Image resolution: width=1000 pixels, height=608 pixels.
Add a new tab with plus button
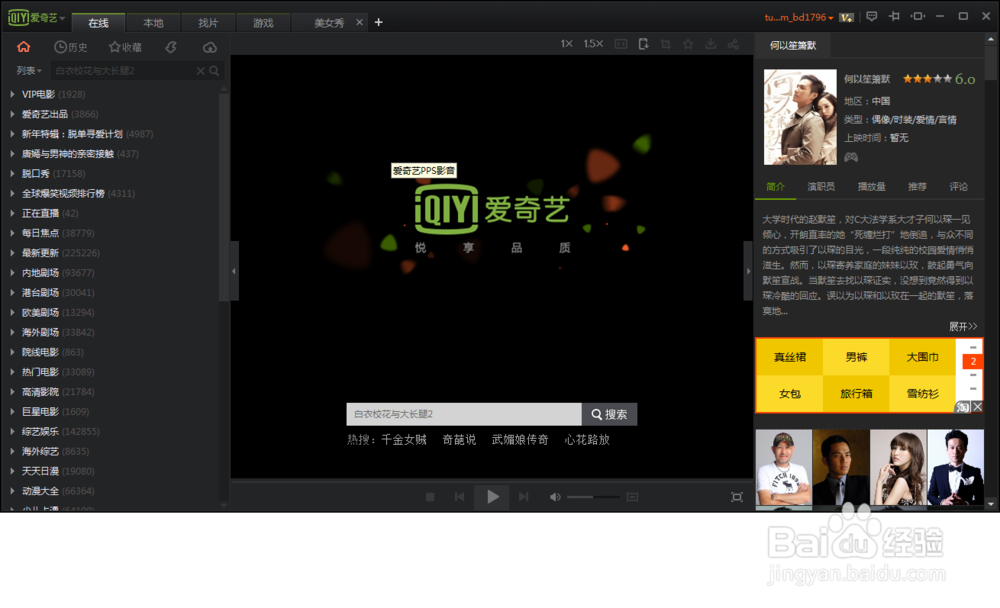tap(378, 22)
